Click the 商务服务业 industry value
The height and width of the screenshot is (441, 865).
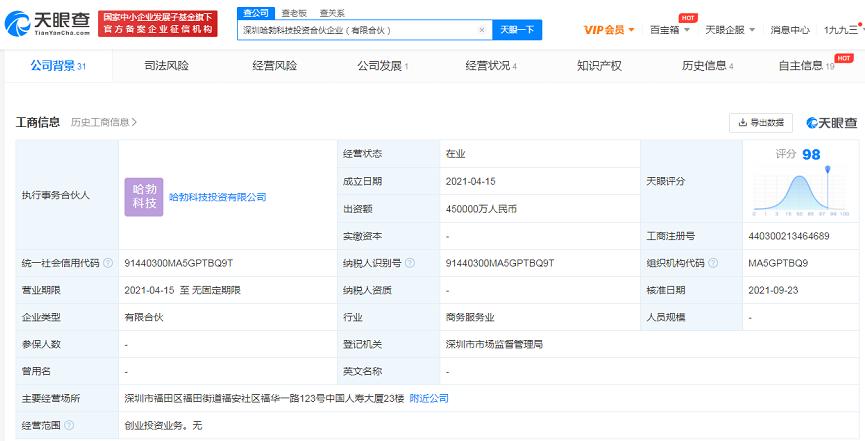coord(470,317)
